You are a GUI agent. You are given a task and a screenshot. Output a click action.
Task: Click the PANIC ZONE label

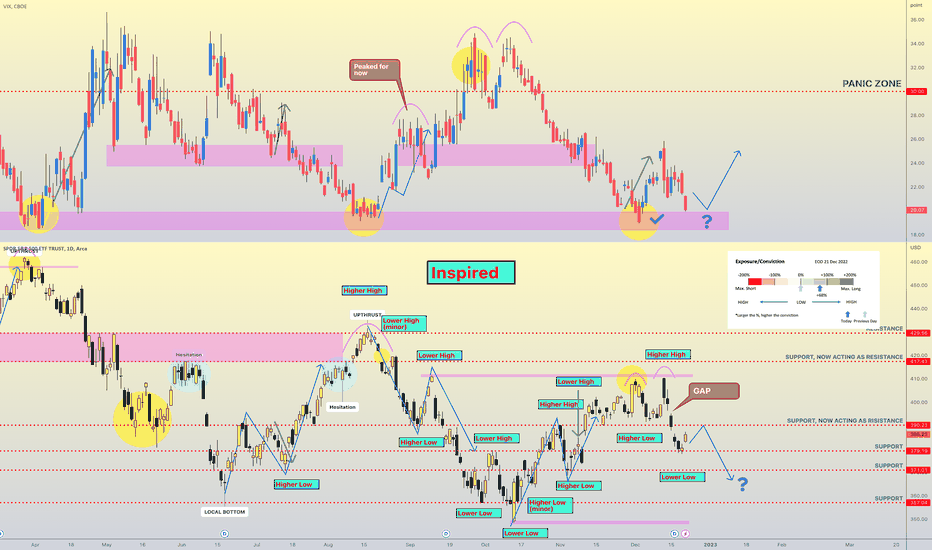pos(871,84)
